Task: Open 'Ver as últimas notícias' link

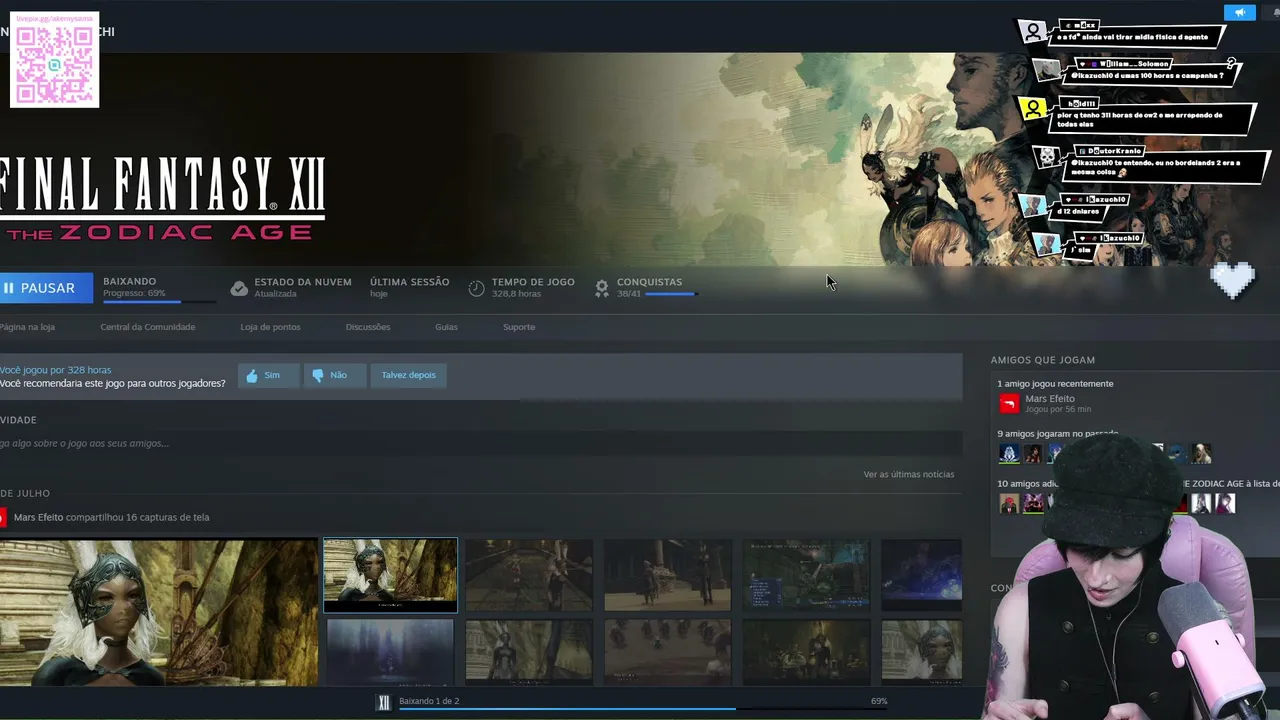Action: (909, 474)
